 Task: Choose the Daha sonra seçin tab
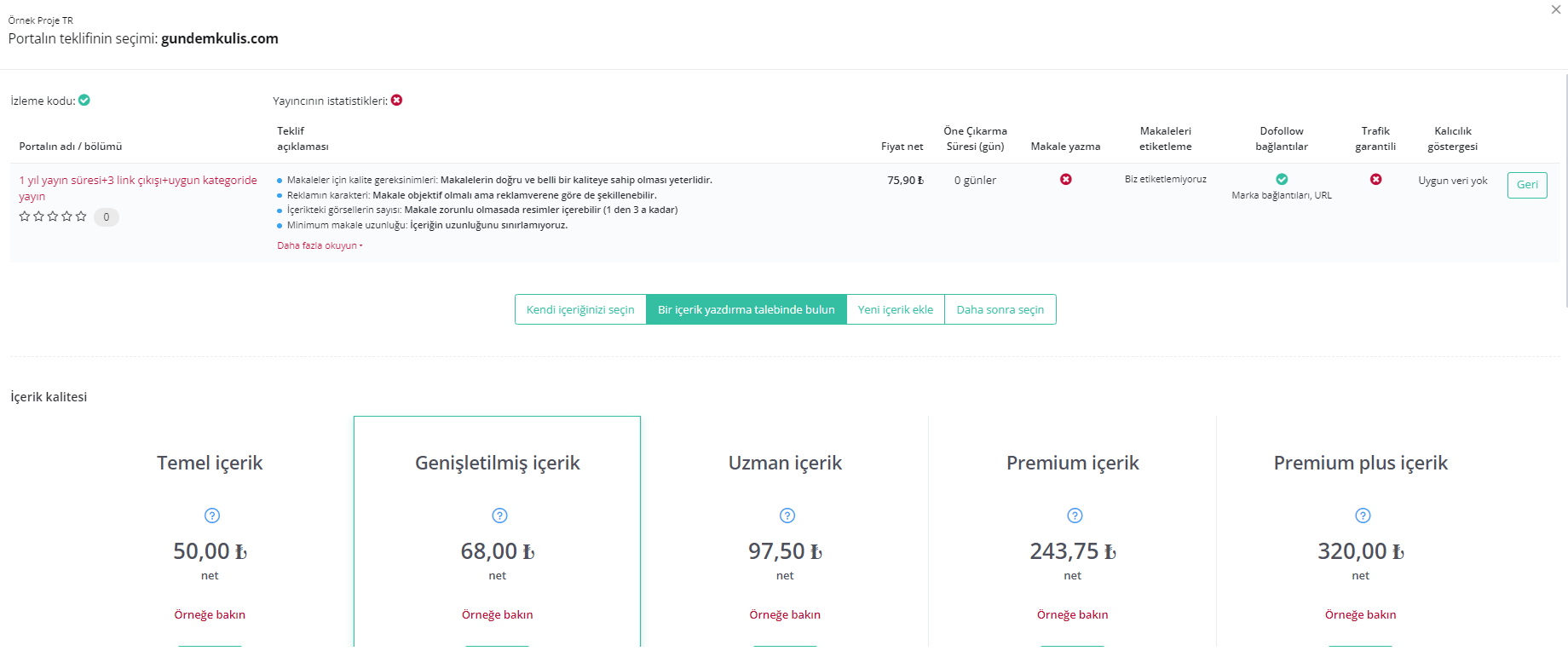tap(1000, 309)
